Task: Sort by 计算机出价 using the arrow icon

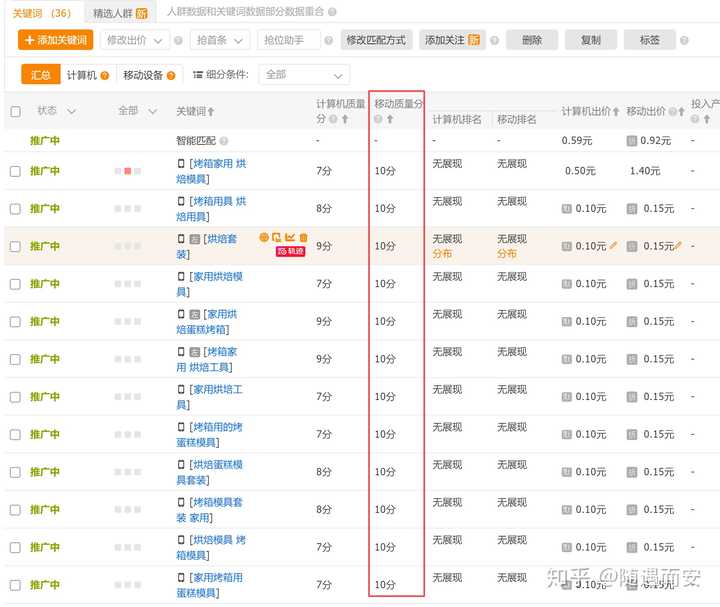Action: [616, 112]
